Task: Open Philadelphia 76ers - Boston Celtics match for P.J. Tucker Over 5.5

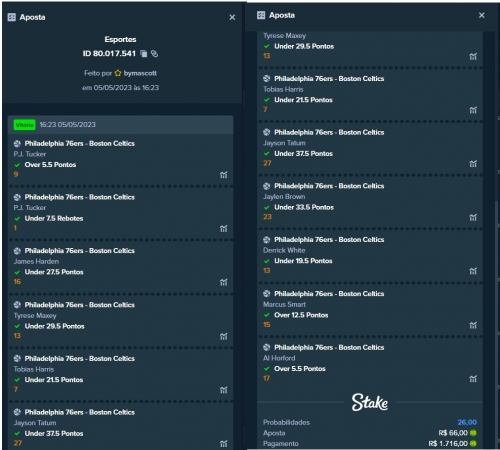Action: pos(80,143)
